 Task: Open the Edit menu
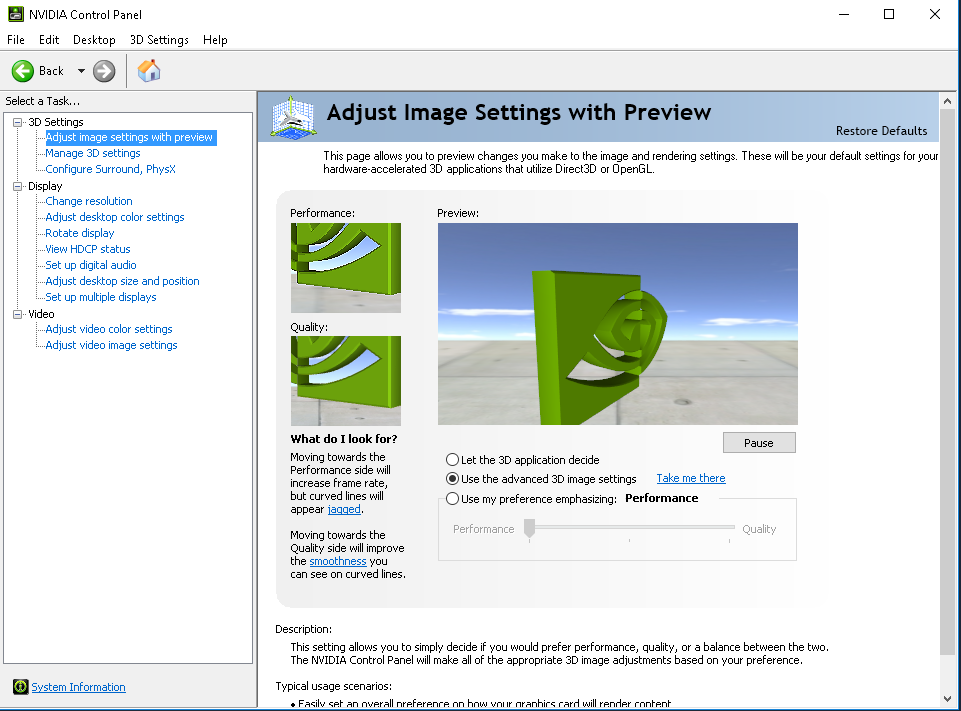coord(49,40)
